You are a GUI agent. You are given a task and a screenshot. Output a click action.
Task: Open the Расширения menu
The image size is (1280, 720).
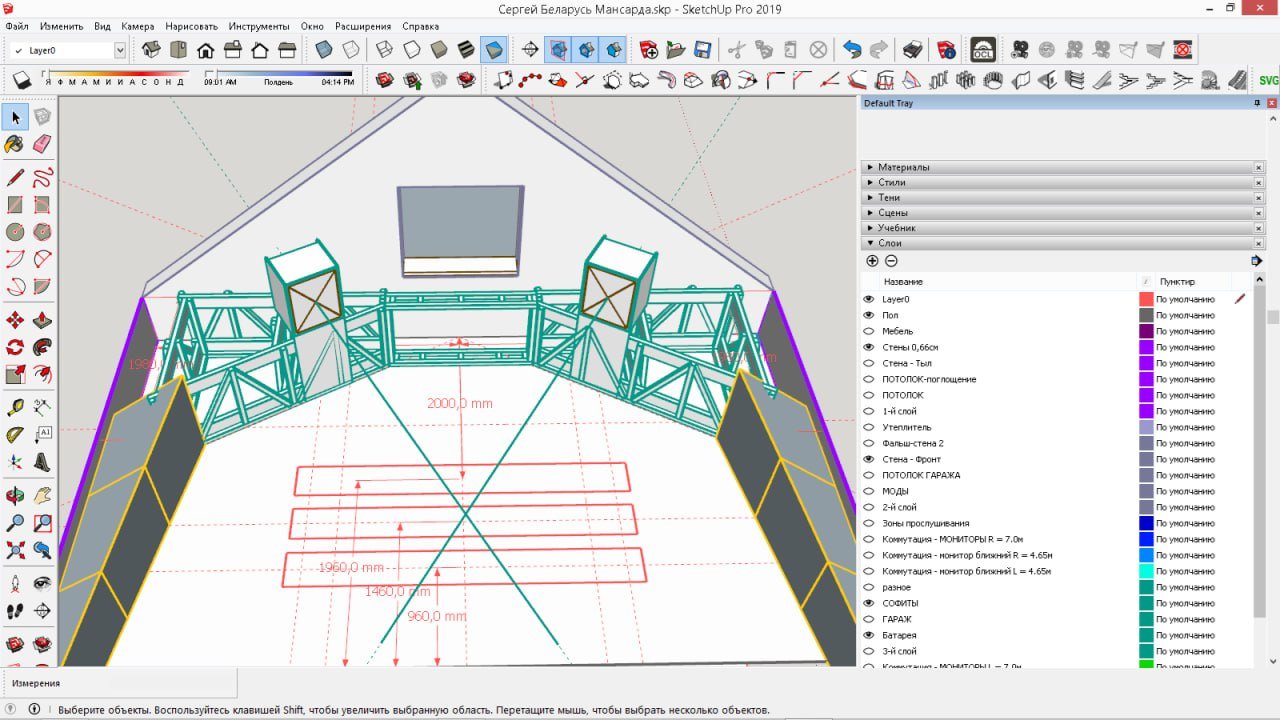pos(363,26)
